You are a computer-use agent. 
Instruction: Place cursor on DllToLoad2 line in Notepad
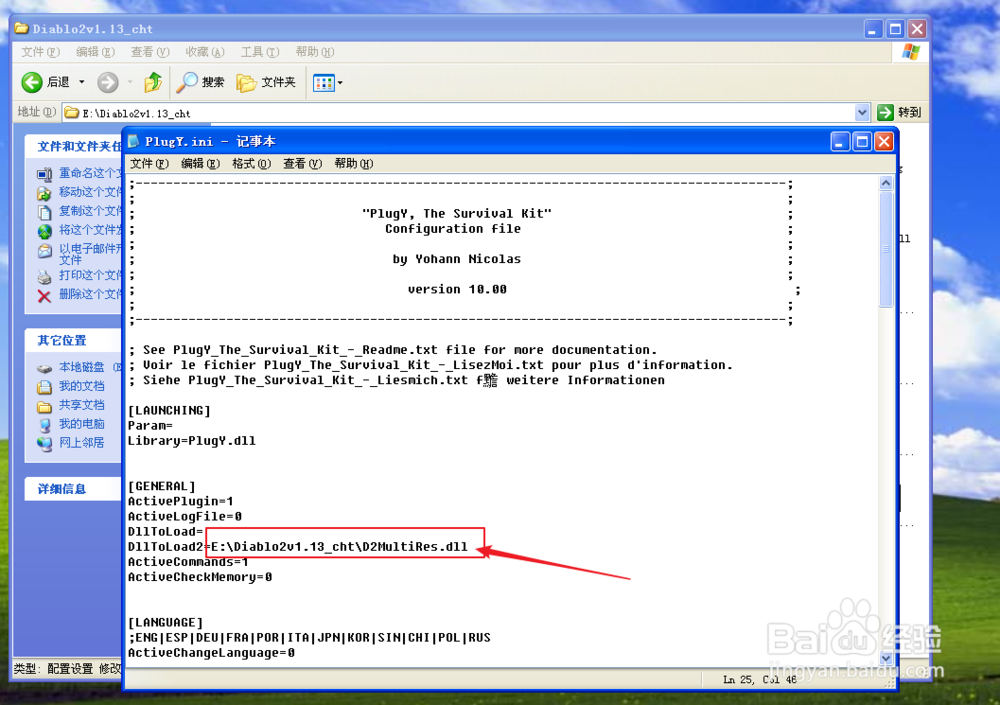pos(298,547)
